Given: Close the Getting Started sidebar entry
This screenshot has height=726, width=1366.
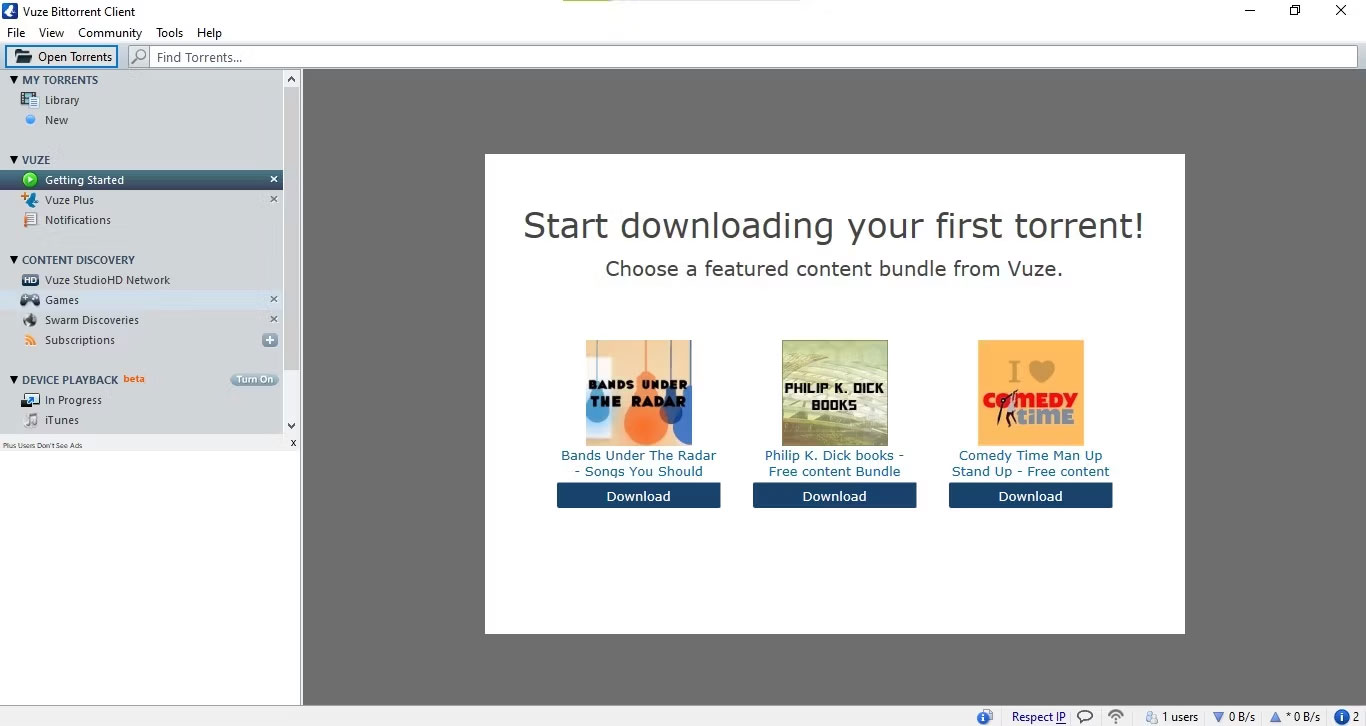Looking at the screenshot, I should point(274,179).
